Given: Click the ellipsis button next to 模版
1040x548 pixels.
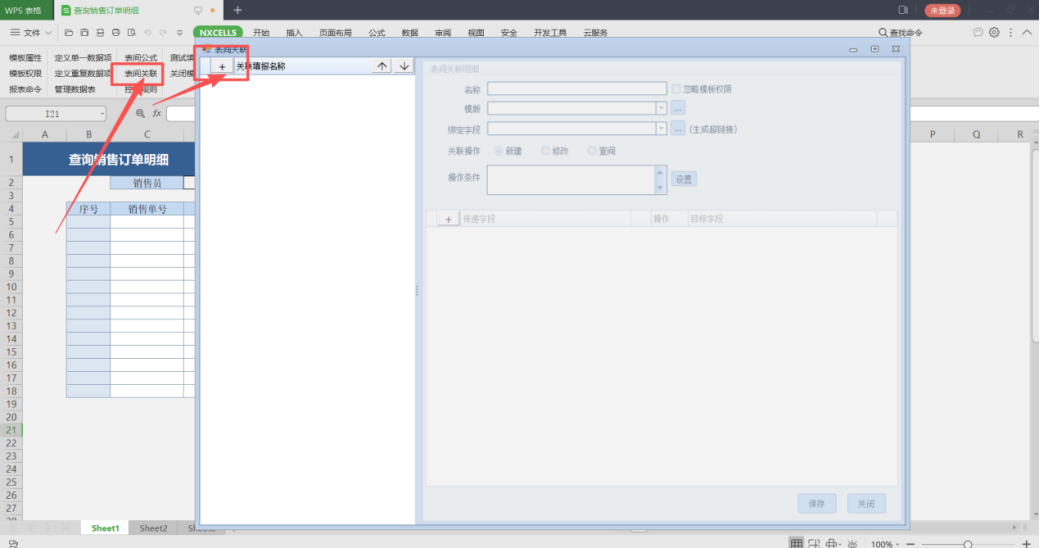Looking at the screenshot, I should [678, 108].
